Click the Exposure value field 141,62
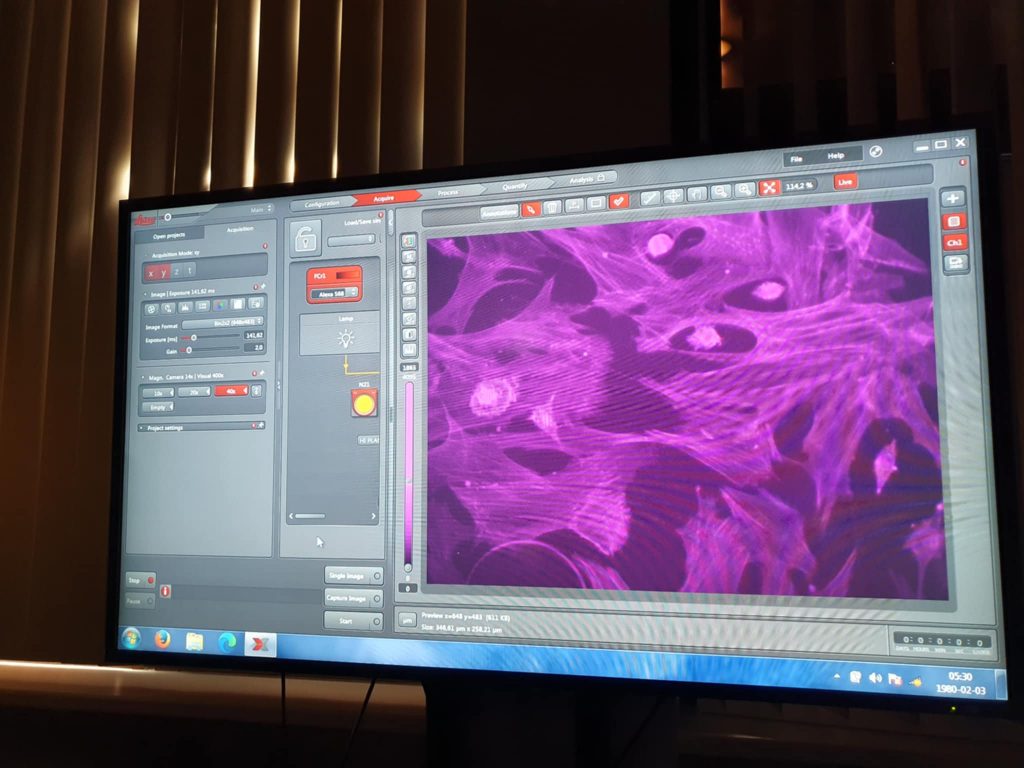 253,335
